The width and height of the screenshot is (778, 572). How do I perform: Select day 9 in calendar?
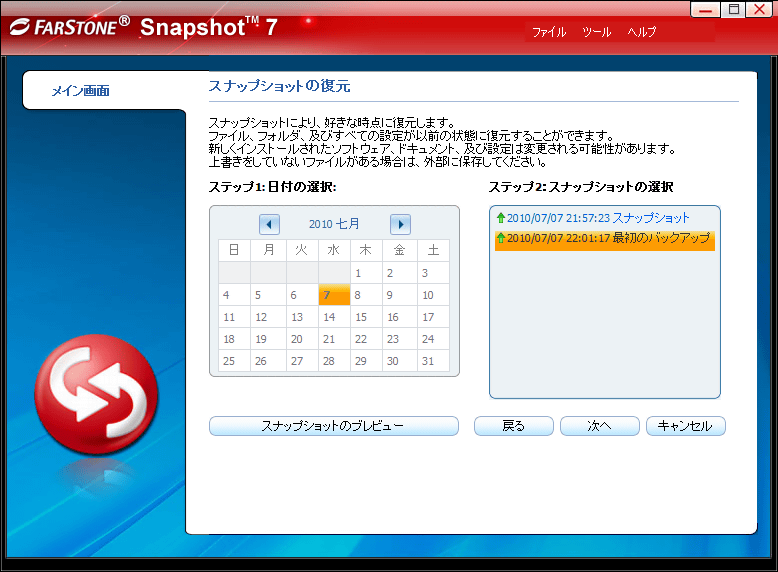399,295
